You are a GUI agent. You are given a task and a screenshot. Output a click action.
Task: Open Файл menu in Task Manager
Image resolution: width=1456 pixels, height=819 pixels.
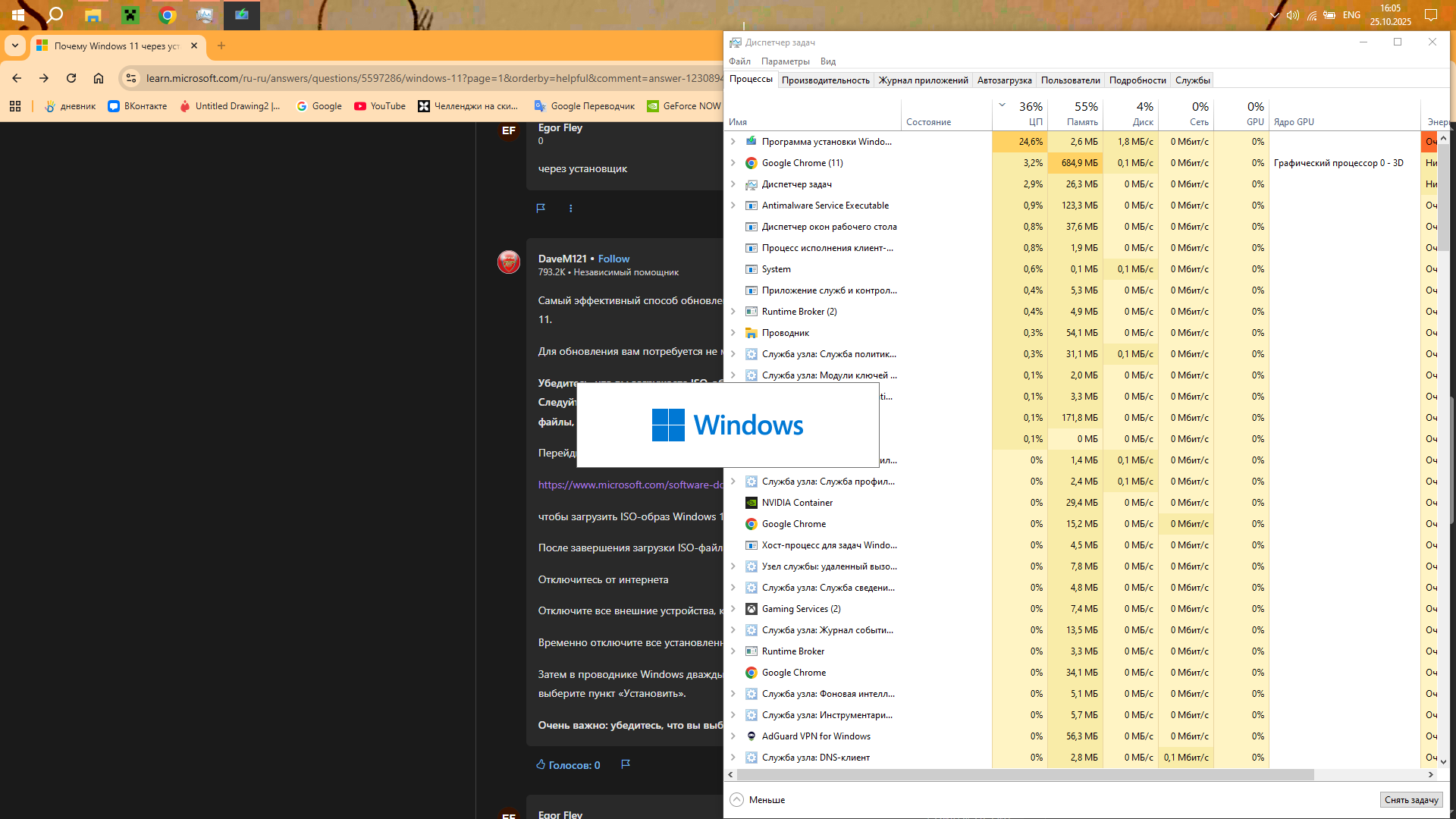click(x=739, y=61)
